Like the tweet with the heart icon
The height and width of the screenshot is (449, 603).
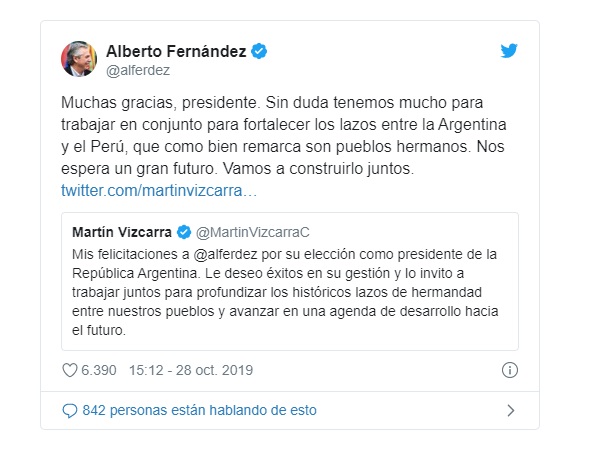[71, 370]
